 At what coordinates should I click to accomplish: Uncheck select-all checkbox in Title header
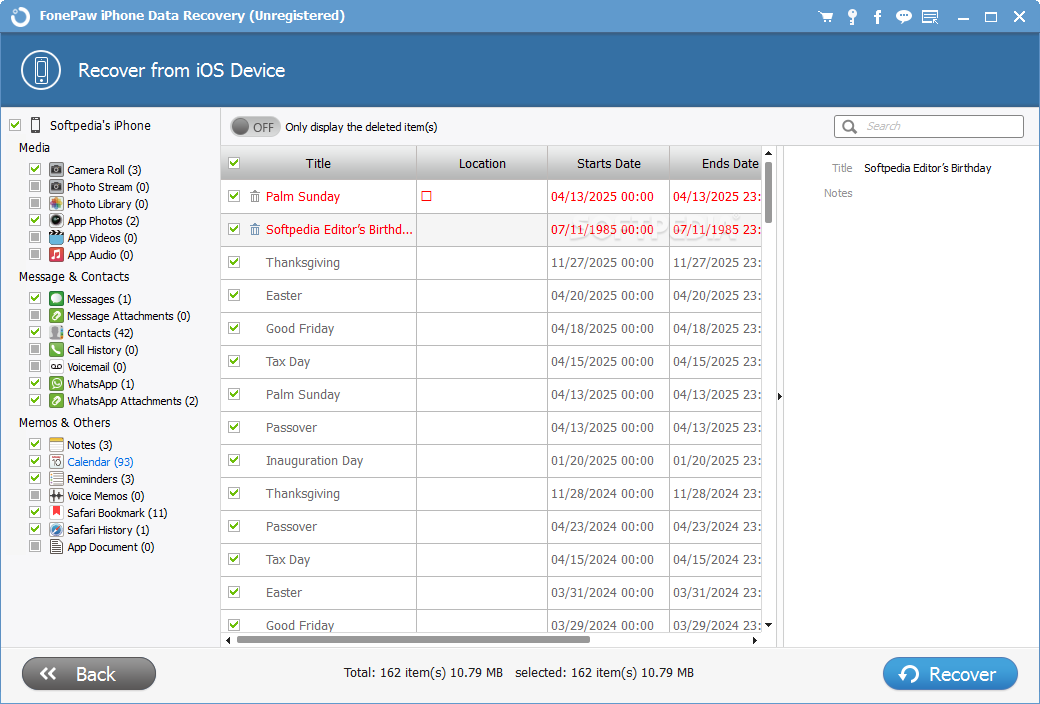point(234,163)
